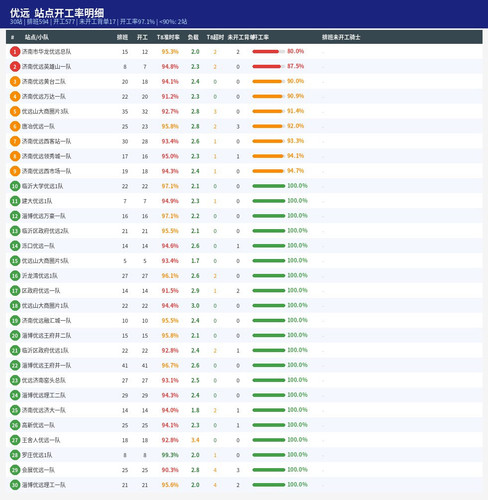Click the page title 优远 站点开工率明细
Image resolution: width=488 pixels, height=500 pixels.
coord(57,13)
